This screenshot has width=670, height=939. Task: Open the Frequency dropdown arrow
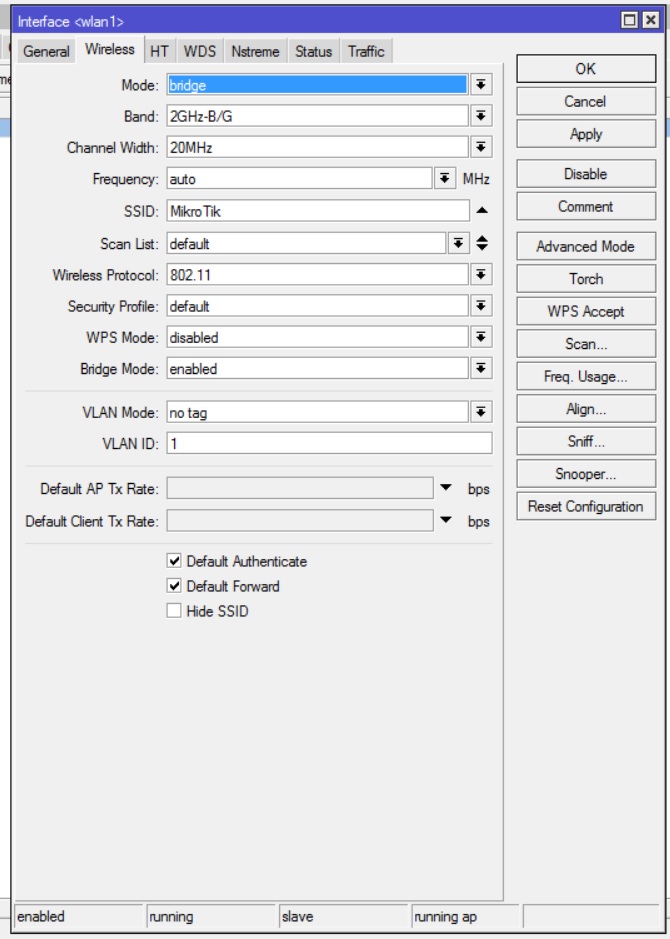(444, 178)
